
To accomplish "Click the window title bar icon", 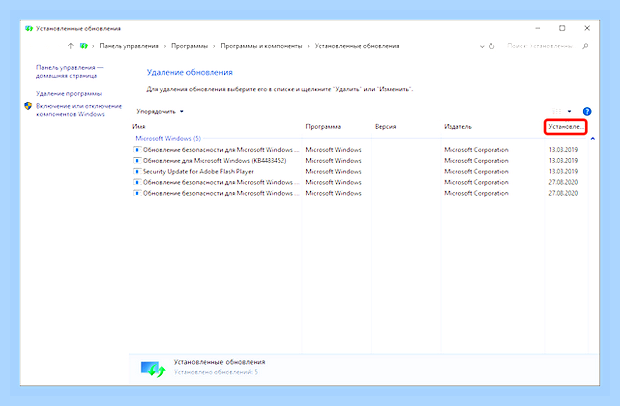I will 28,28.
